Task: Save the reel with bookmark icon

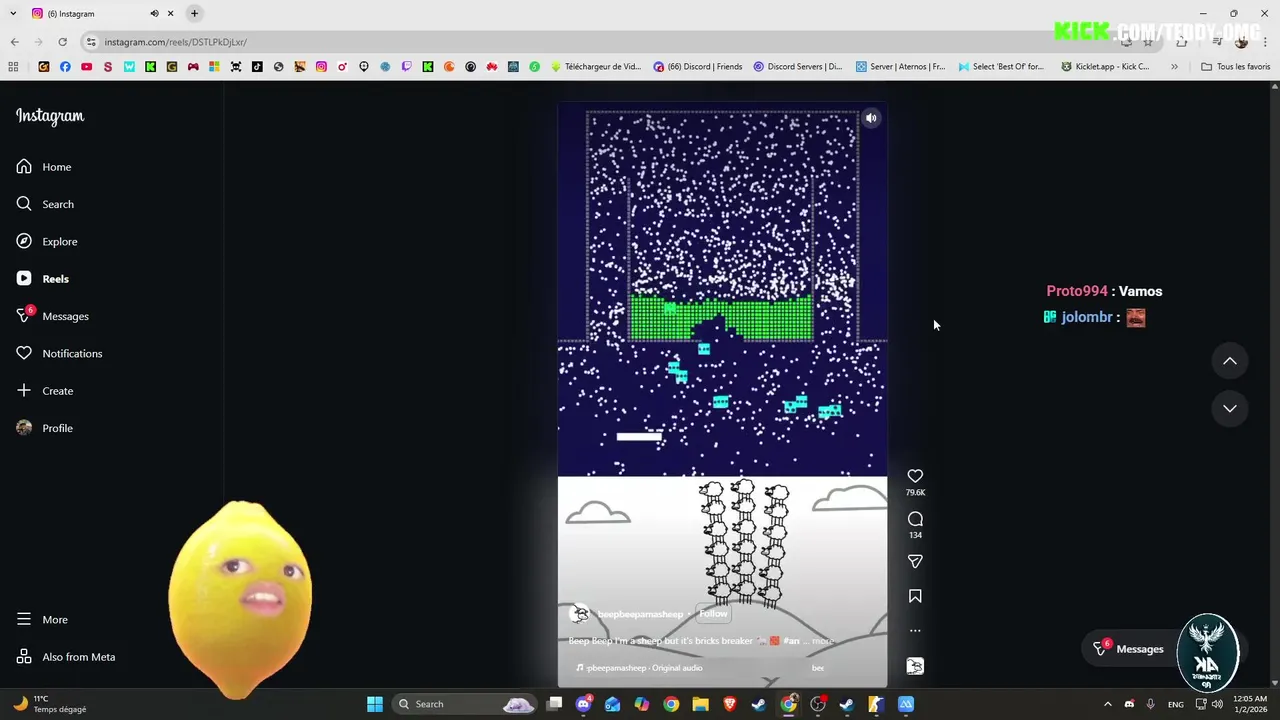Action: coord(915,596)
